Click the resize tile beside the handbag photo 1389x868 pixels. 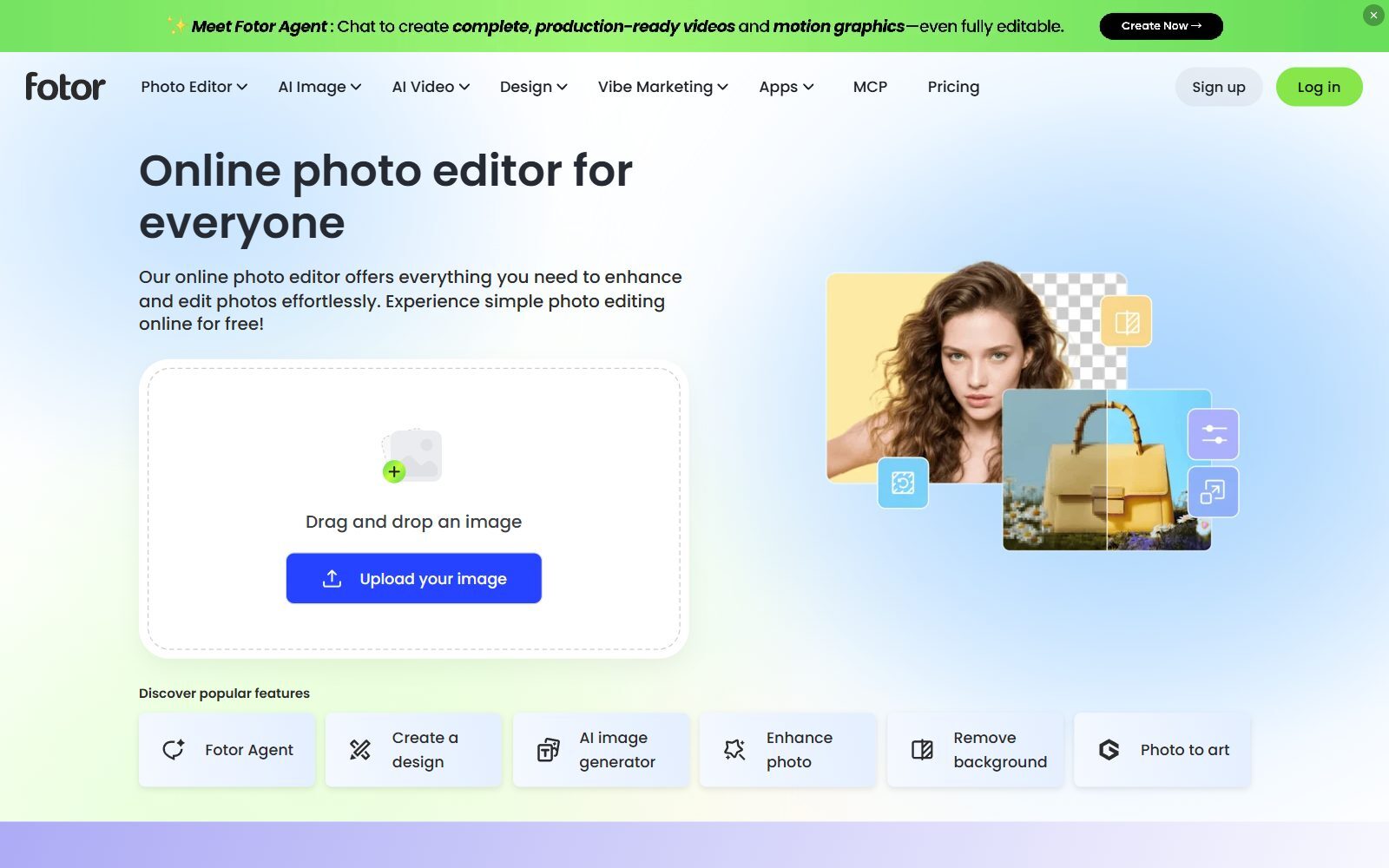point(1213,492)
